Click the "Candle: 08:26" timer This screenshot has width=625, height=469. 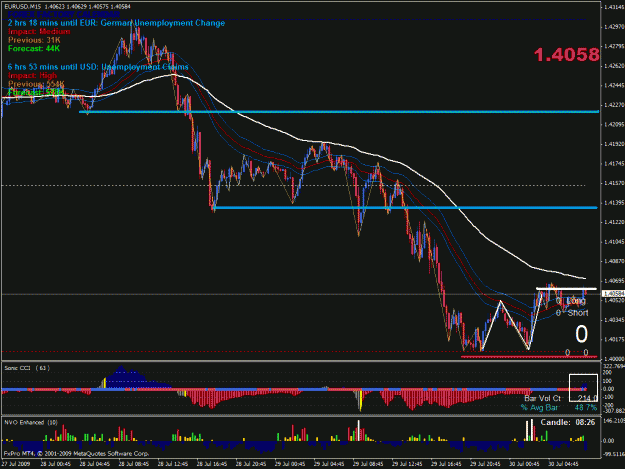point(568,422)
